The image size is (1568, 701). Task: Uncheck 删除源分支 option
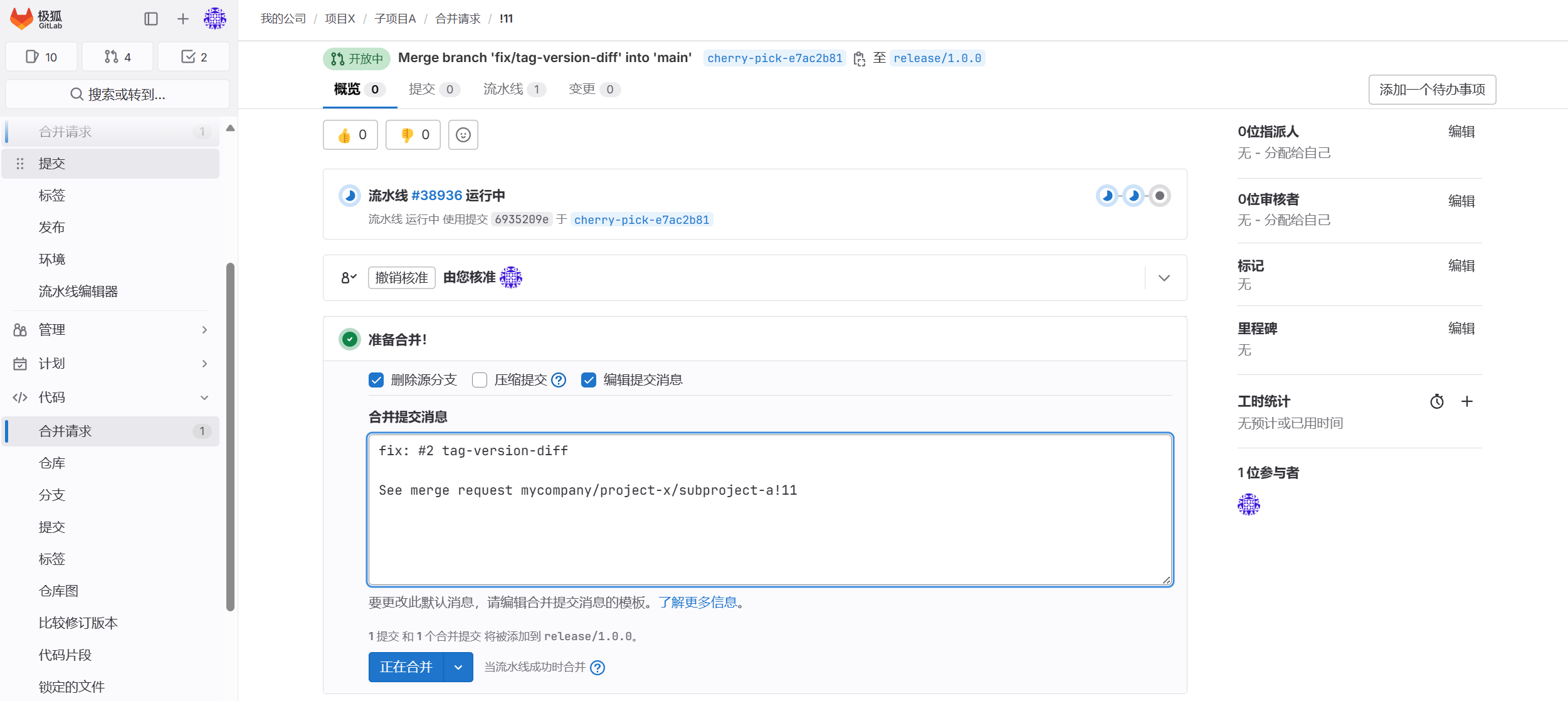click(376, 380)
